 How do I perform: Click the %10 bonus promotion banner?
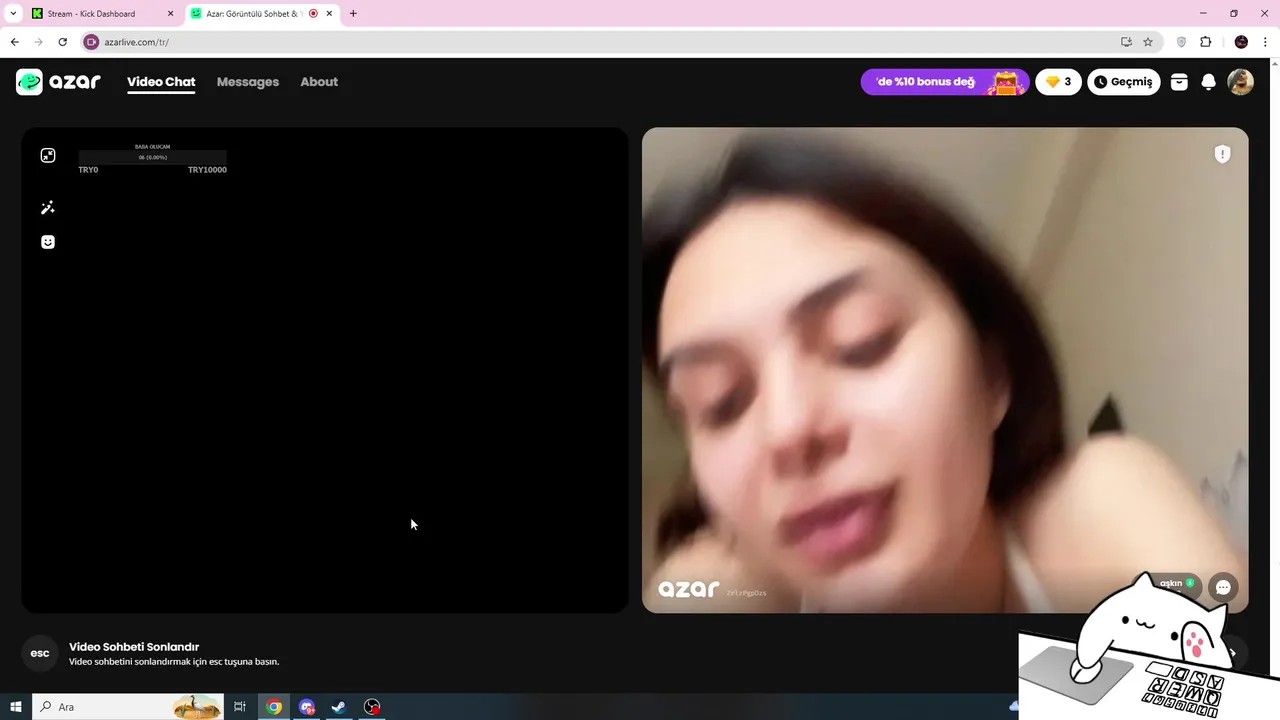944,82
